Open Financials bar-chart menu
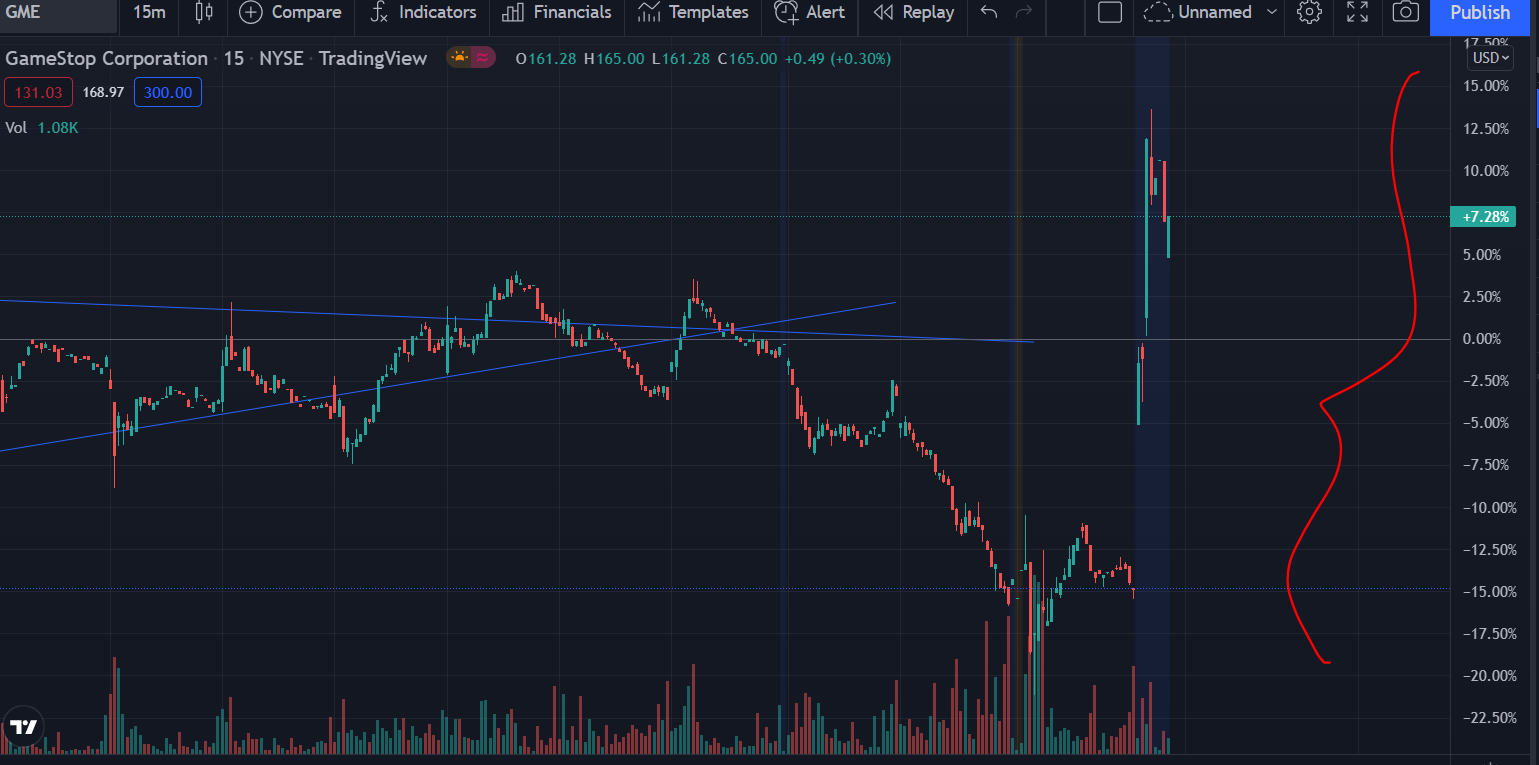This screenshot has height=765, width=1539. click(557, 12)
